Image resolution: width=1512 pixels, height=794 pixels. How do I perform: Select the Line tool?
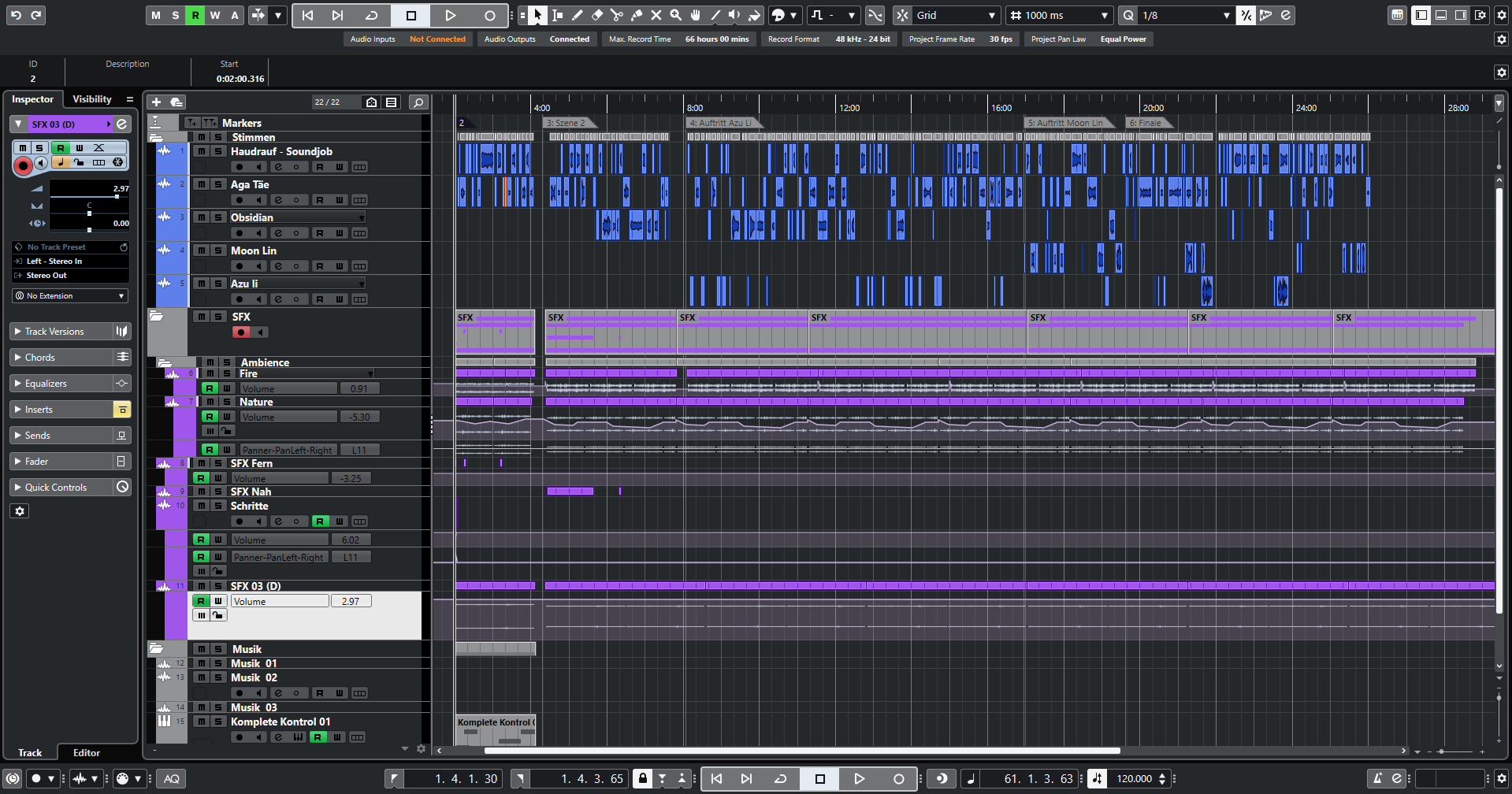[x=715, y=15]
